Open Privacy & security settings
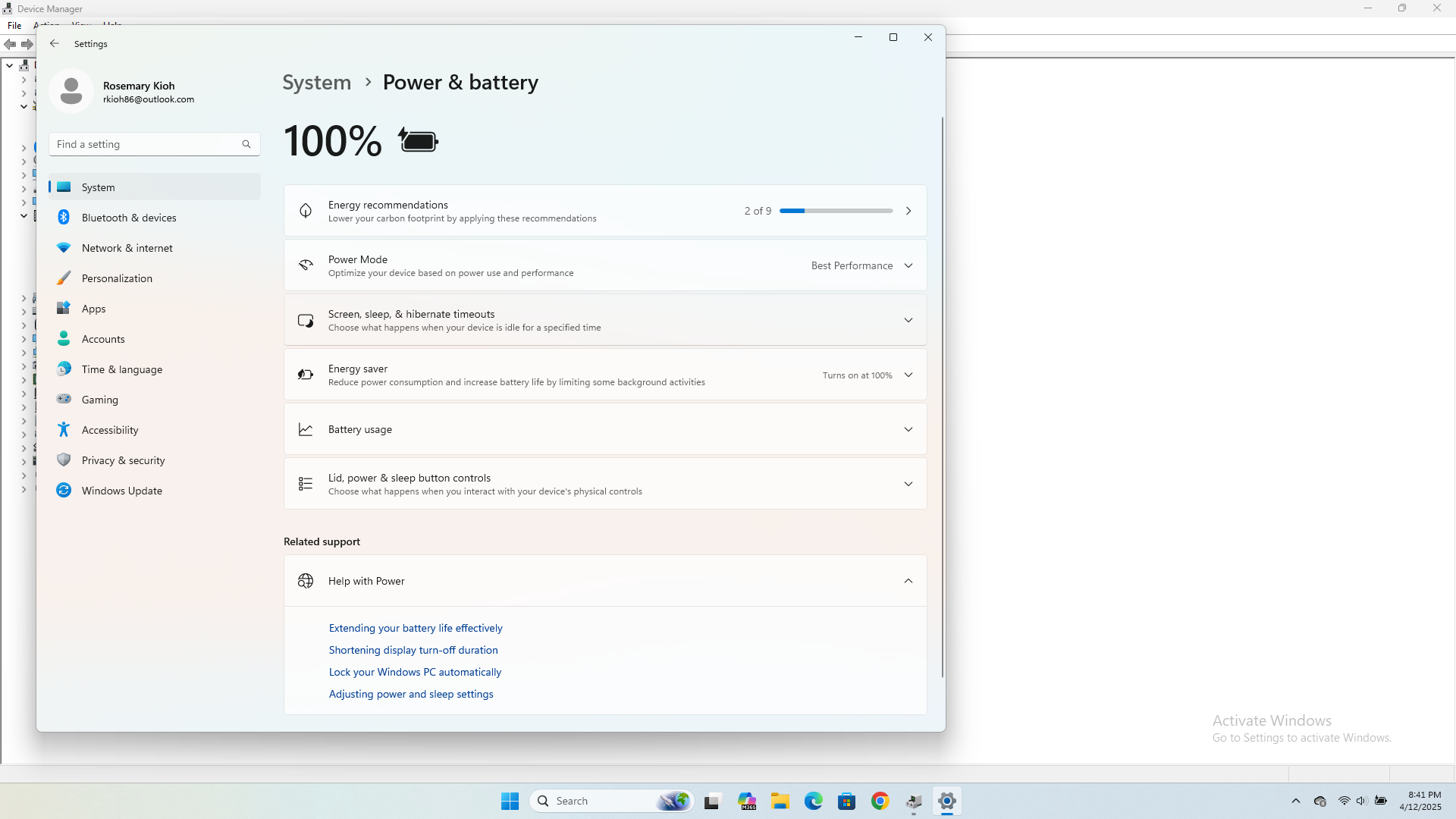This screenshot has width=1456, height=819. 155,460
